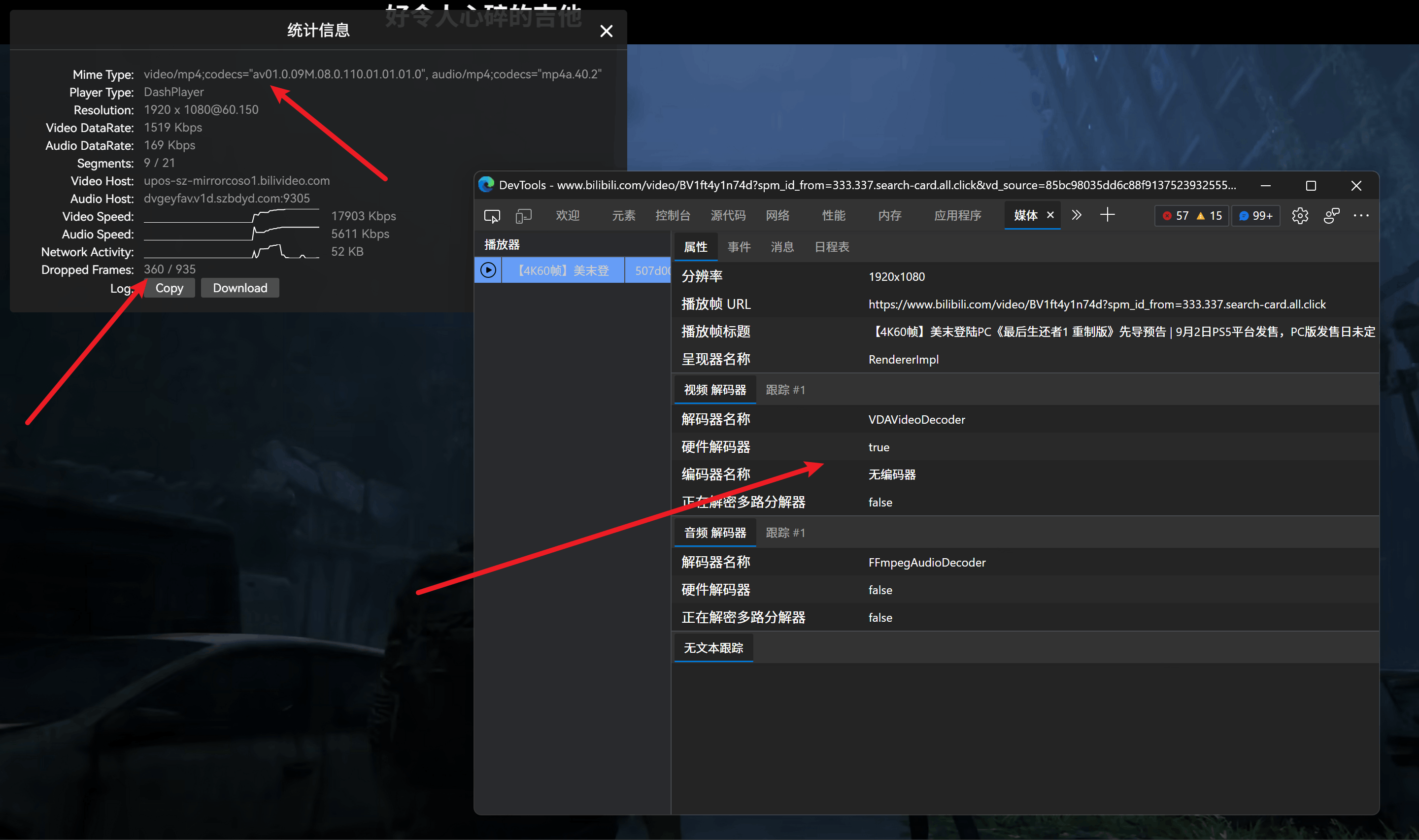
Task: Click the more tabs chevron icon
Action: coord(1076,215)
